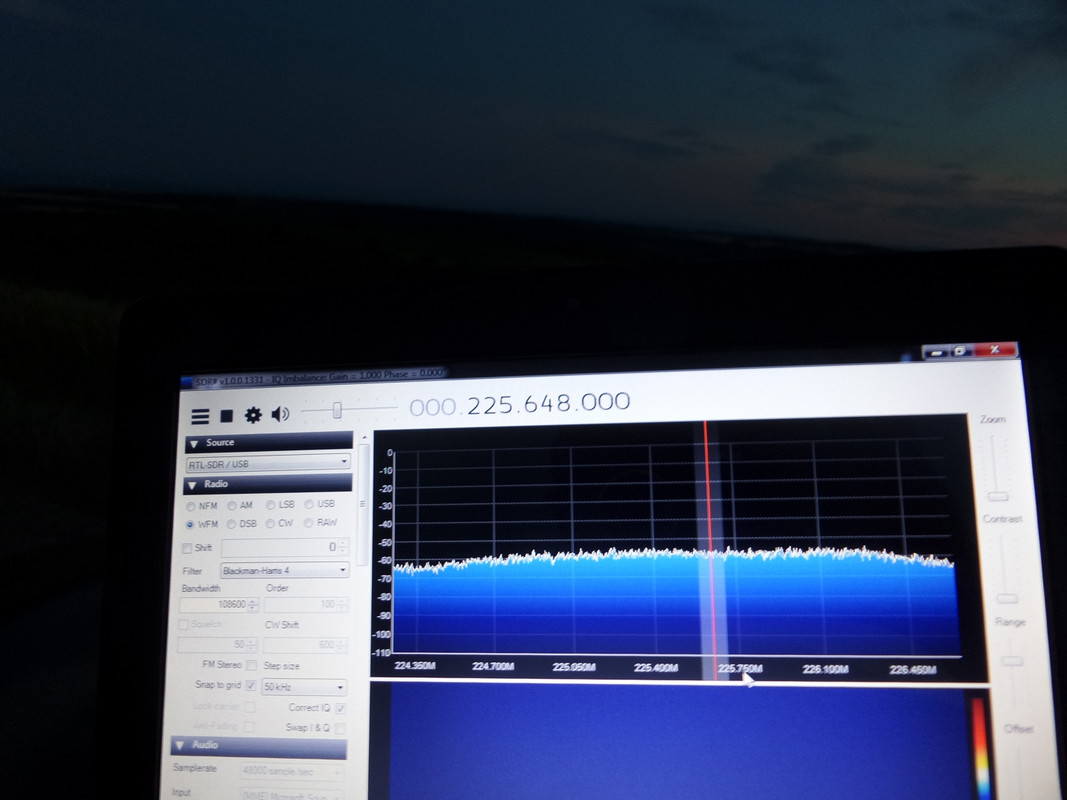The height and width of the screenshot is (800, 1067).
Task: Adjust the Range slider
Action: pyautogui.click(x=1013, y=661)
